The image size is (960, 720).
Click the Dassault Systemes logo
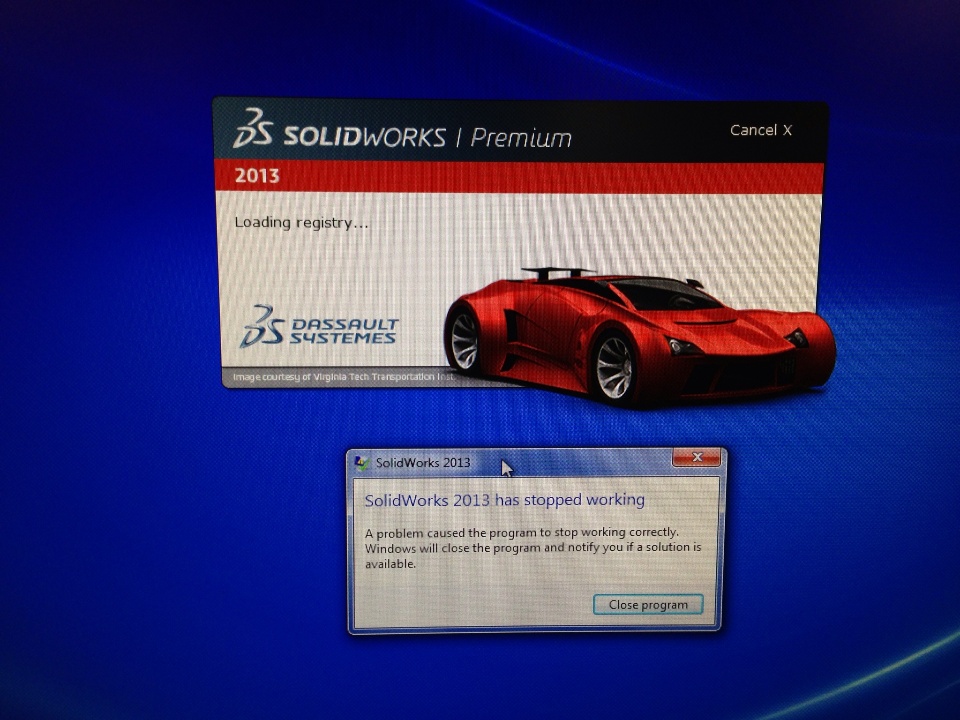click(x=320, y=327)
